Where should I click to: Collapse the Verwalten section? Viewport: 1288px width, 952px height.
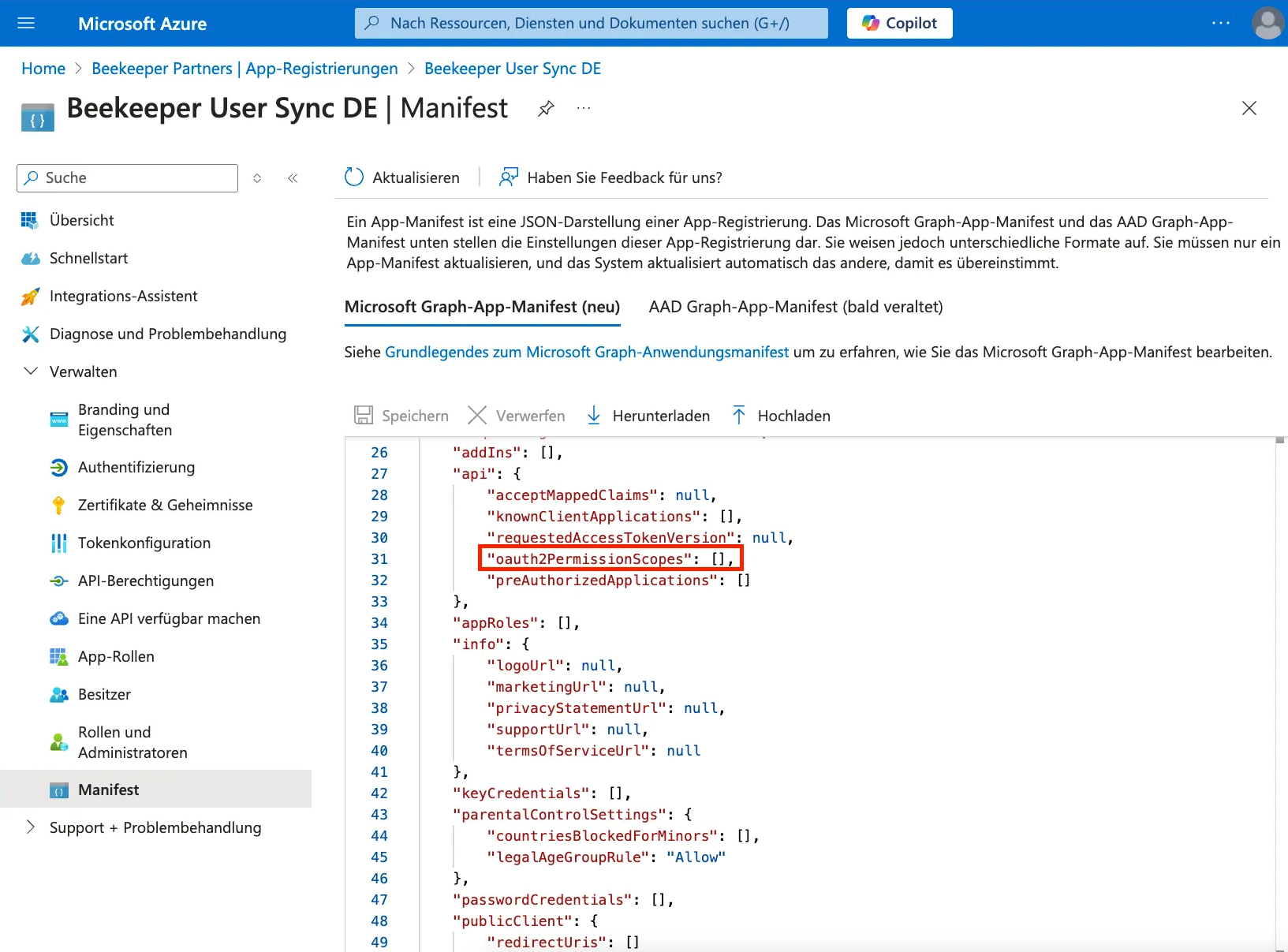(x=31, y=371)
